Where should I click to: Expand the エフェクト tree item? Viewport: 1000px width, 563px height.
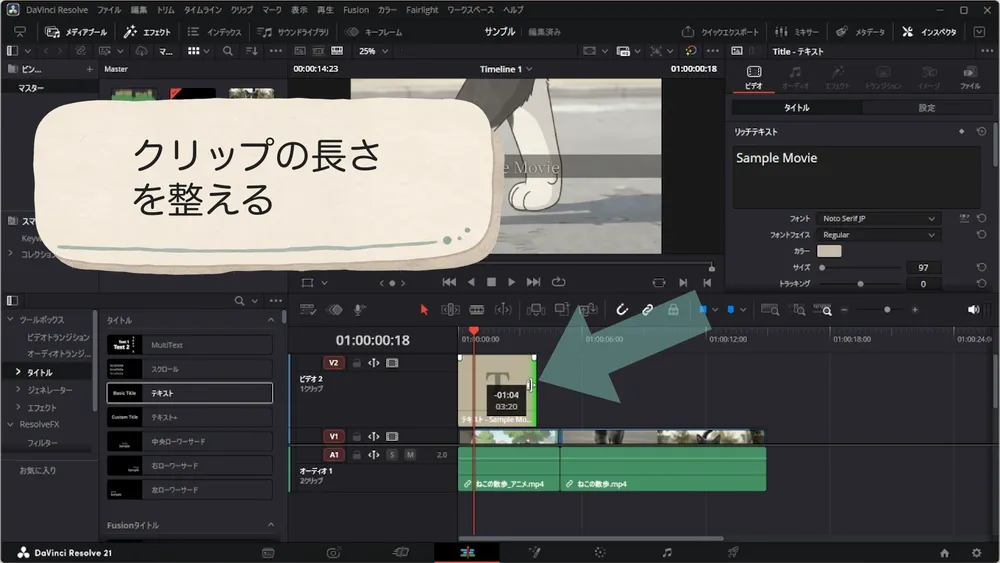pos(18,407)
